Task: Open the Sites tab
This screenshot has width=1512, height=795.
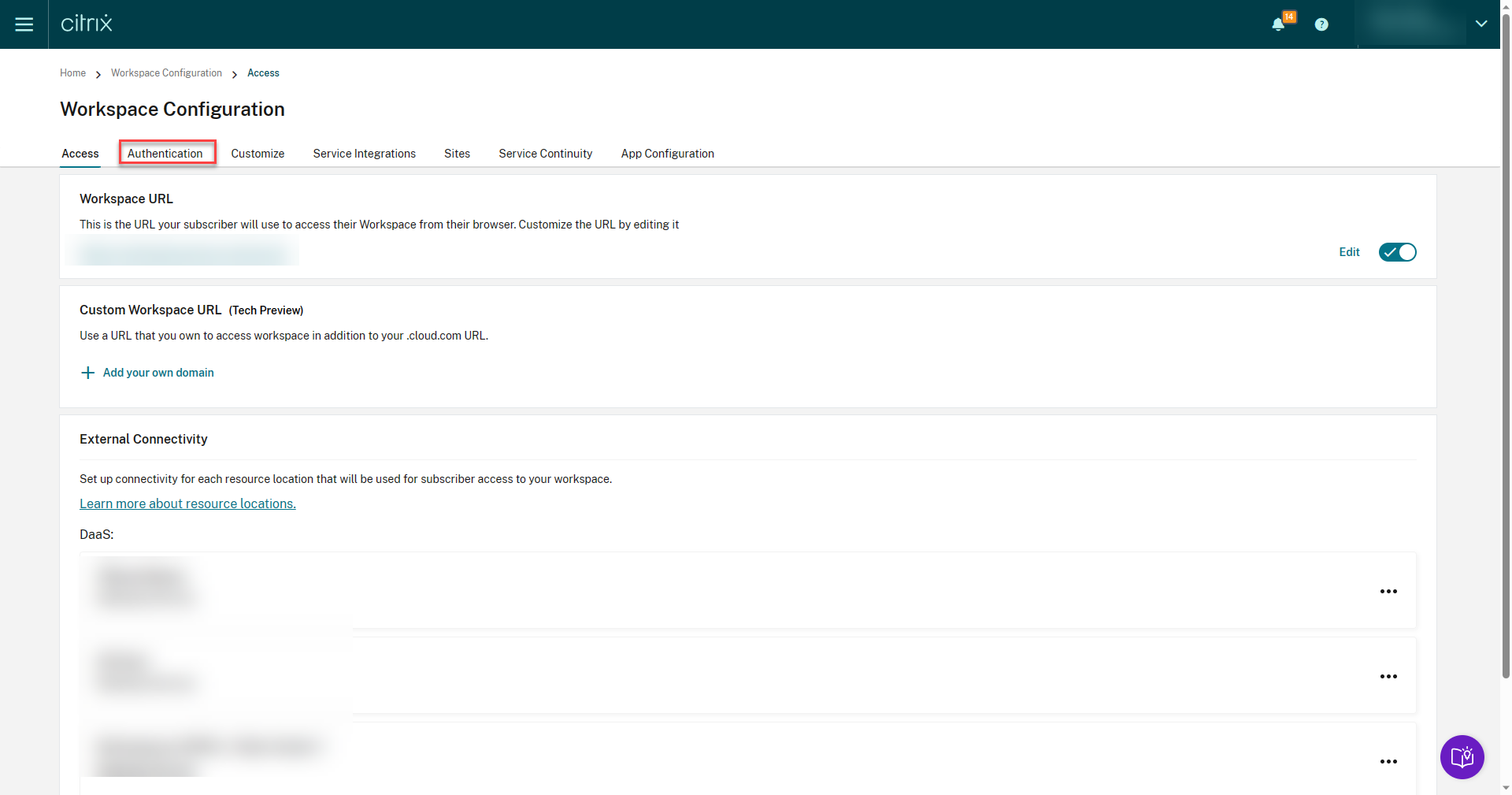Action: pyautogui.click(x=457, y=154)
